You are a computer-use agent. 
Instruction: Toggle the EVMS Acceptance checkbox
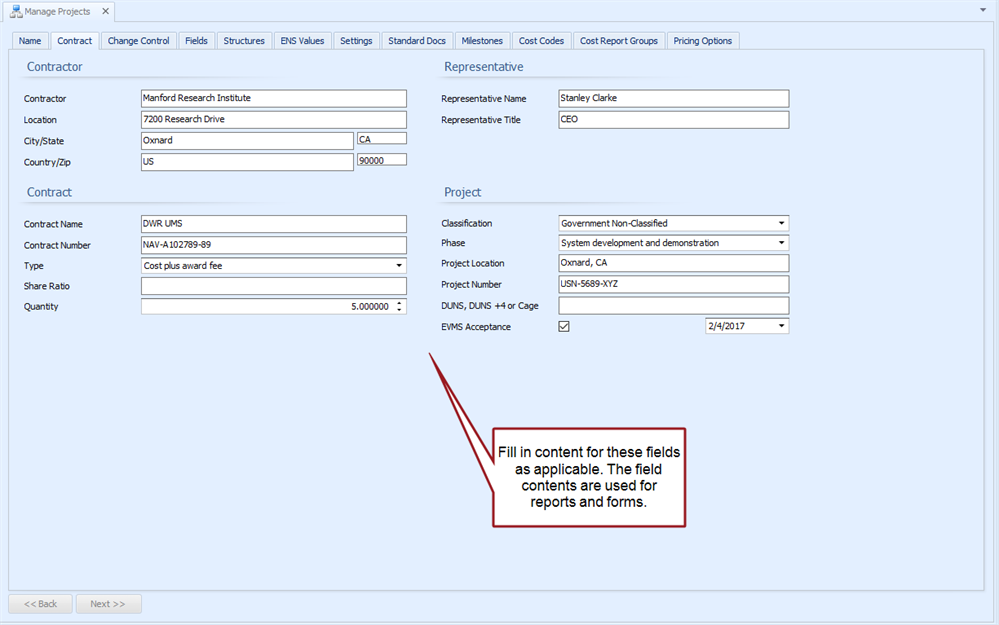(564, 326)
